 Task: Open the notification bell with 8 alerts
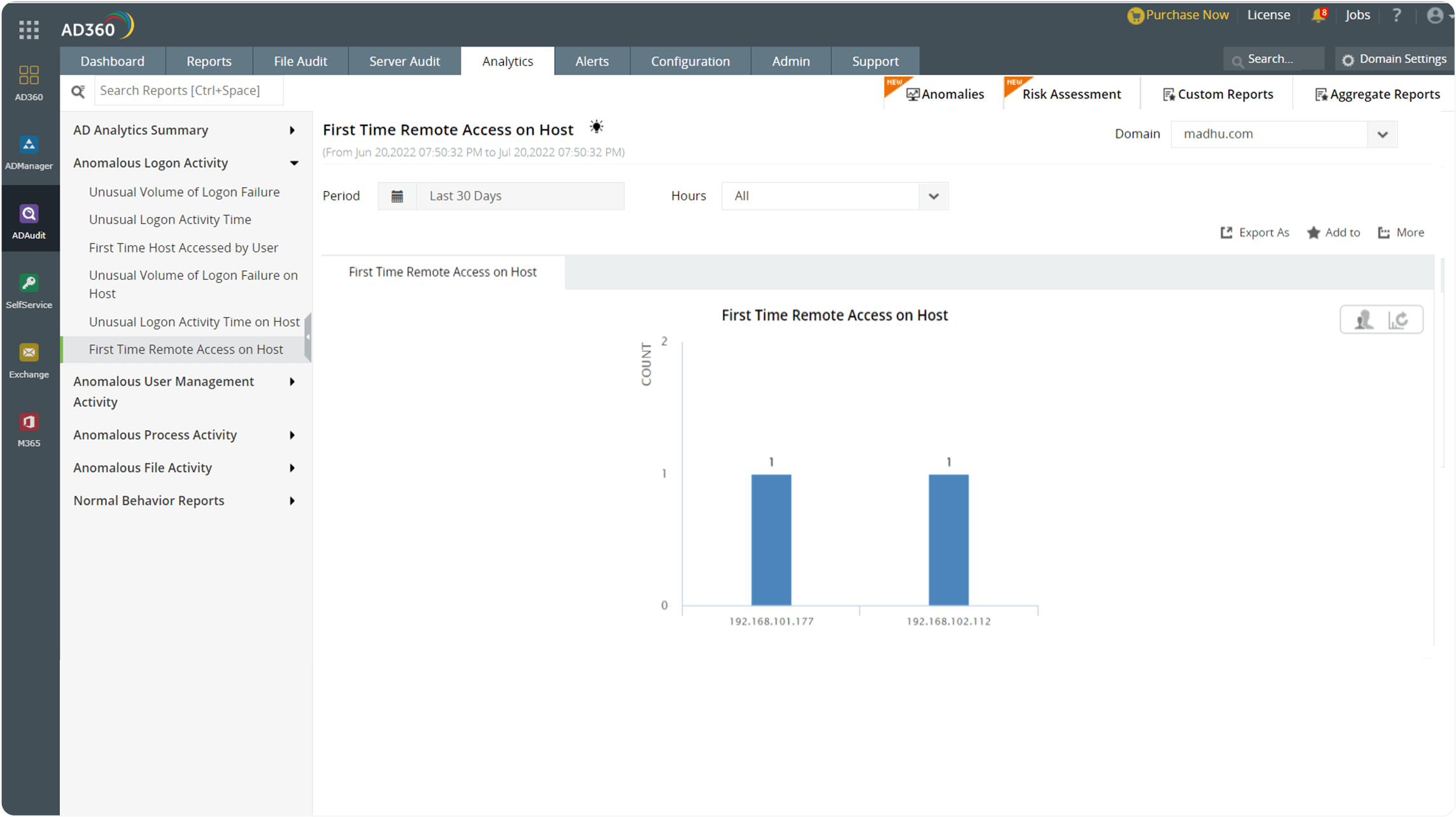pos(1316,15)
